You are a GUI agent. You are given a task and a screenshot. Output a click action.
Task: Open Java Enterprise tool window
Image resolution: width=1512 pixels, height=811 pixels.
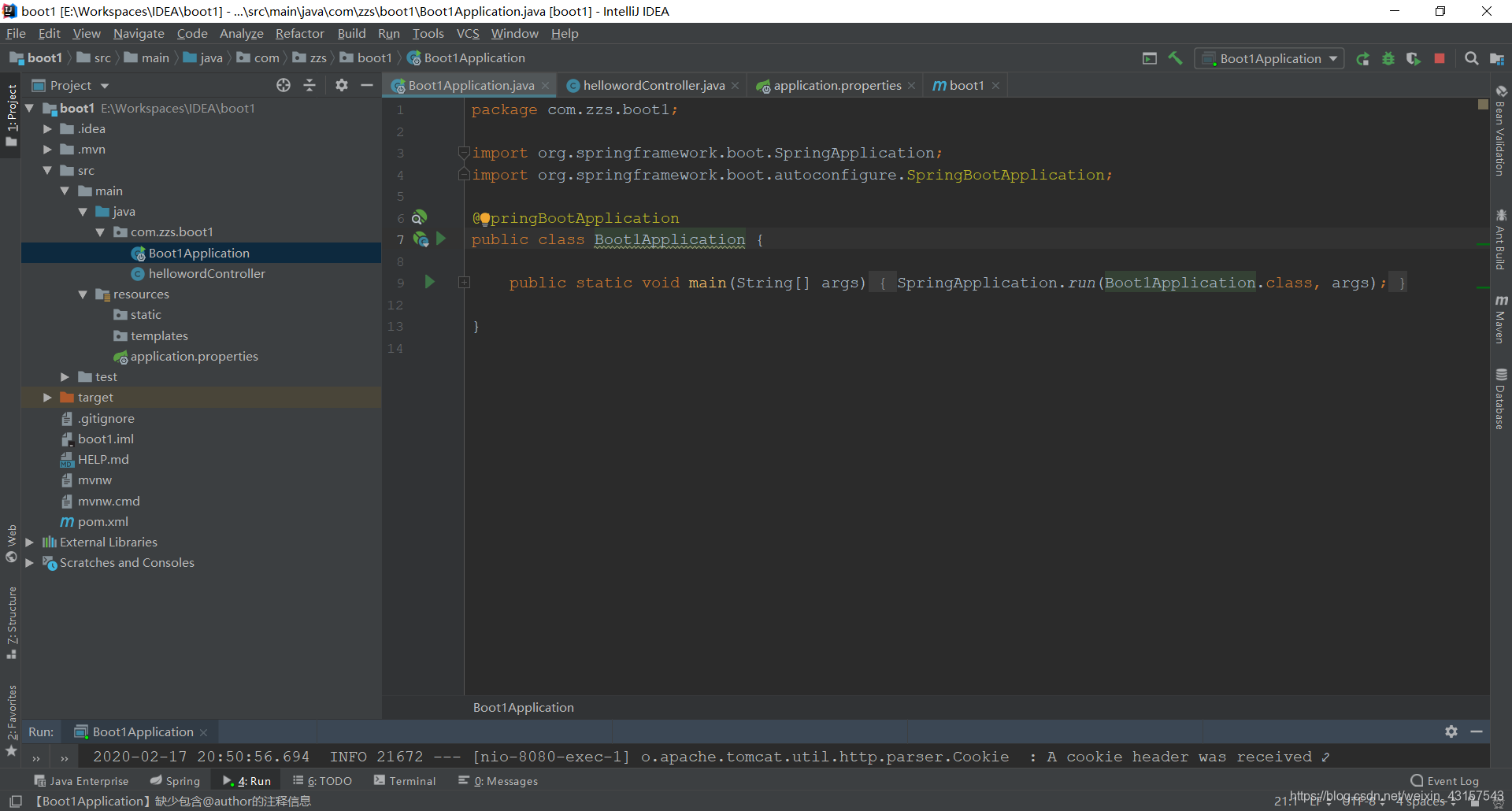coord(81,781)
